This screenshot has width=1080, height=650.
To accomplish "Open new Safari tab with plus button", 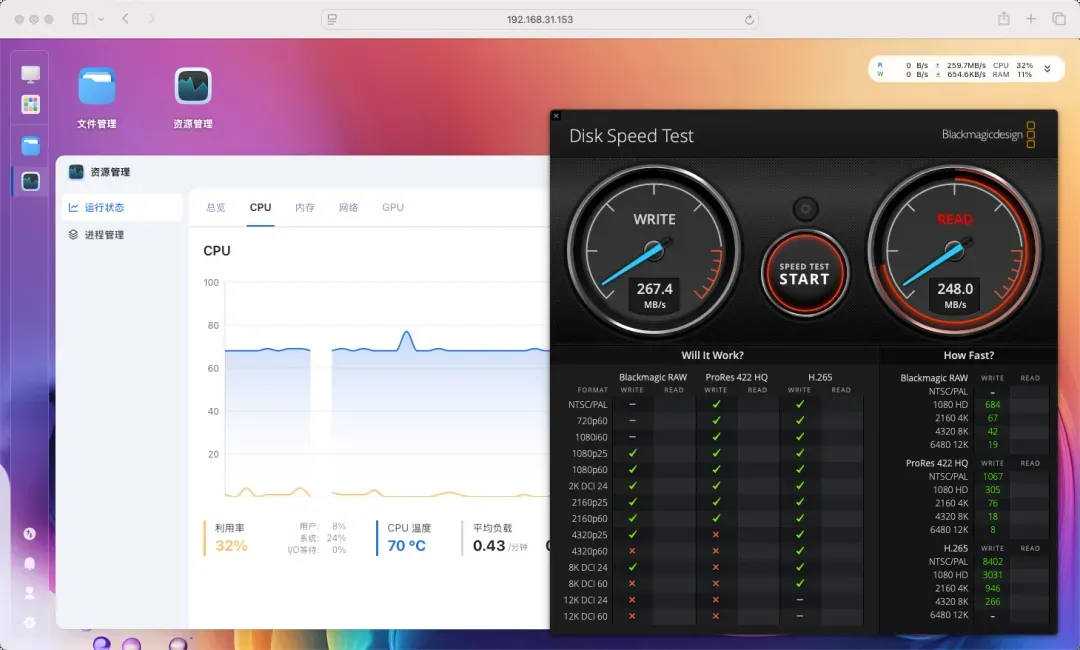I will tap(1031, 19).
